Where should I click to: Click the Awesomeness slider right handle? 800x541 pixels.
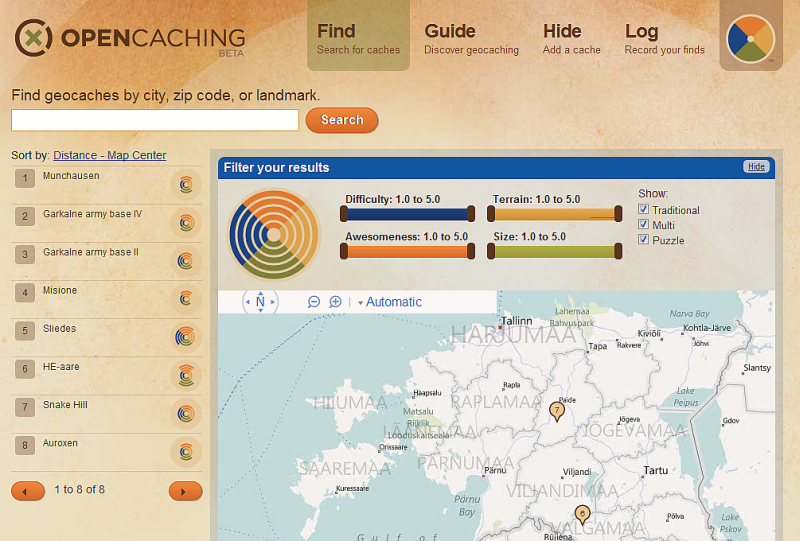[471, 251]
